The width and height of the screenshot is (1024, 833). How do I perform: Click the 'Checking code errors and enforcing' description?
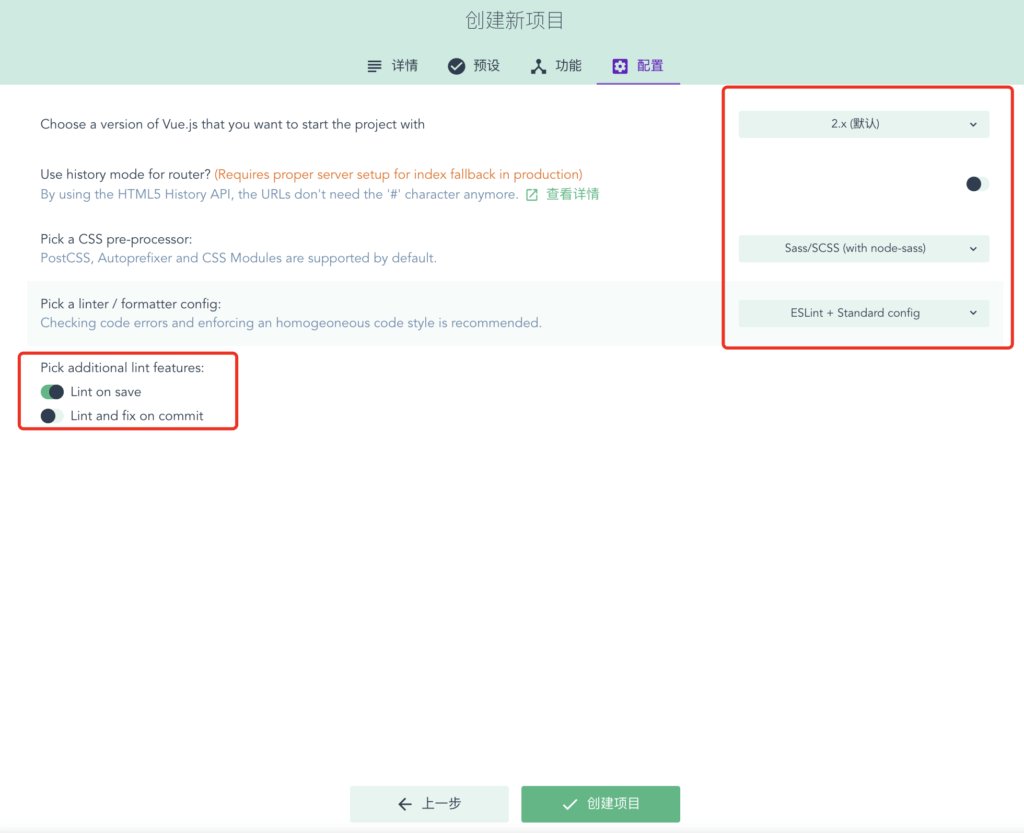click(291, 322)
